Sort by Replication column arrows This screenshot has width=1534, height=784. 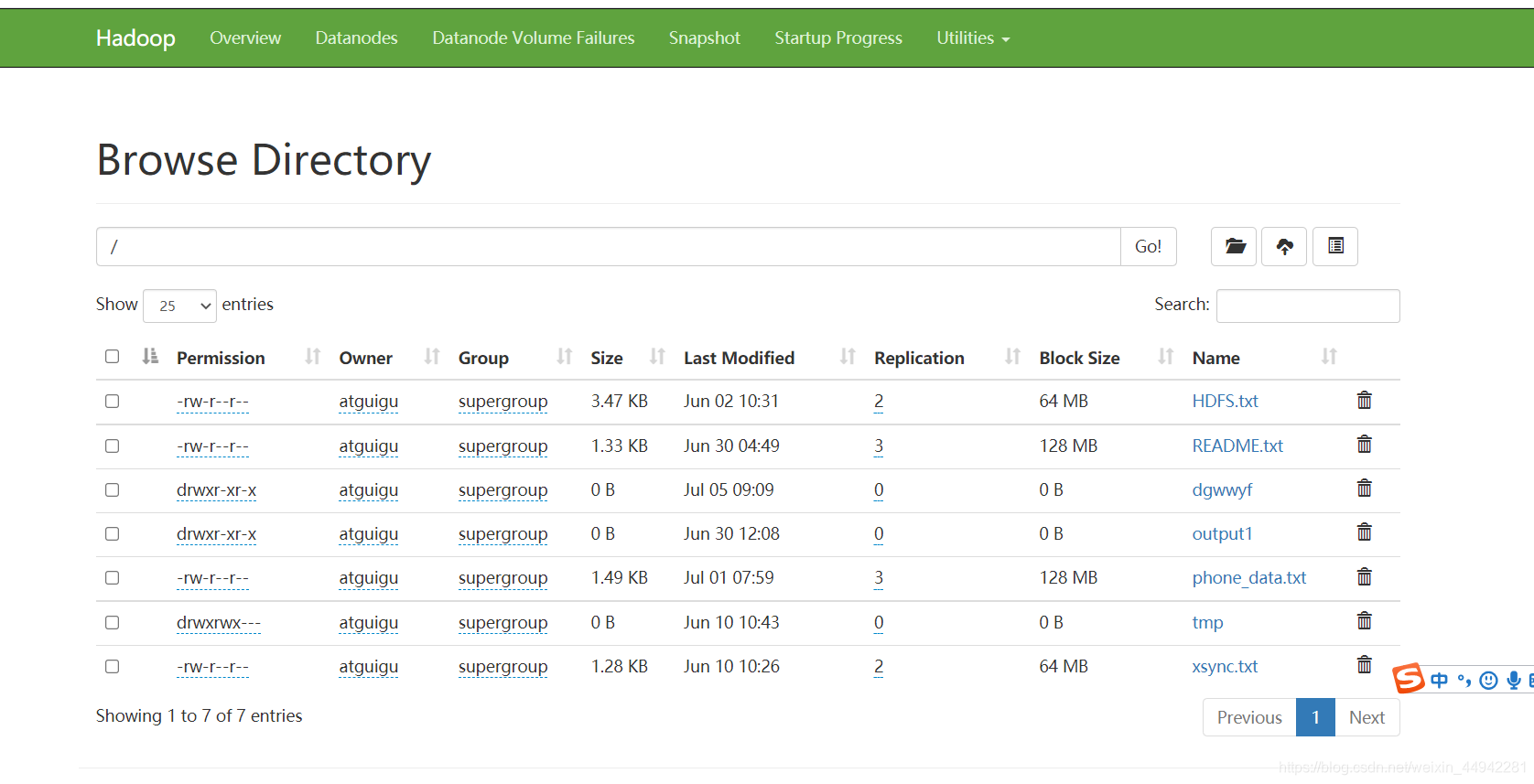[1012, 357]
